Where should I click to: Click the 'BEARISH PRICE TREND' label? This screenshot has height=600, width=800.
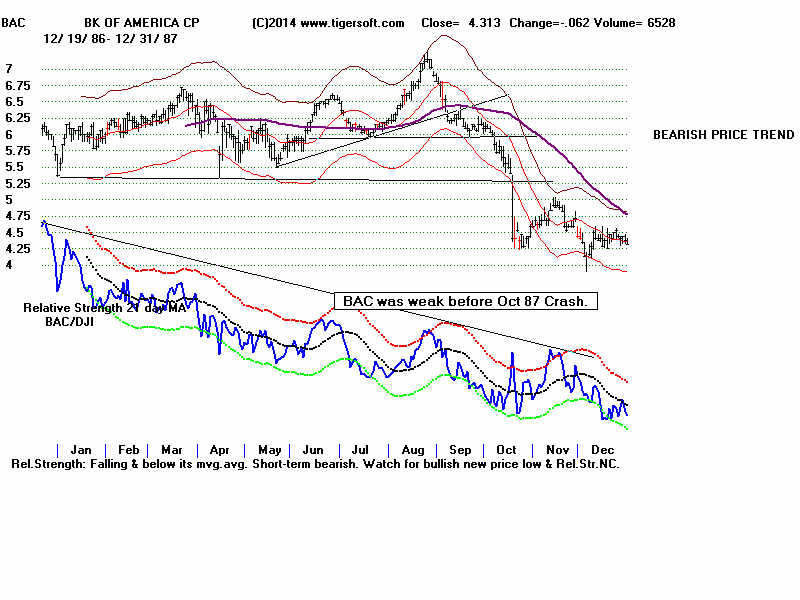723,135
